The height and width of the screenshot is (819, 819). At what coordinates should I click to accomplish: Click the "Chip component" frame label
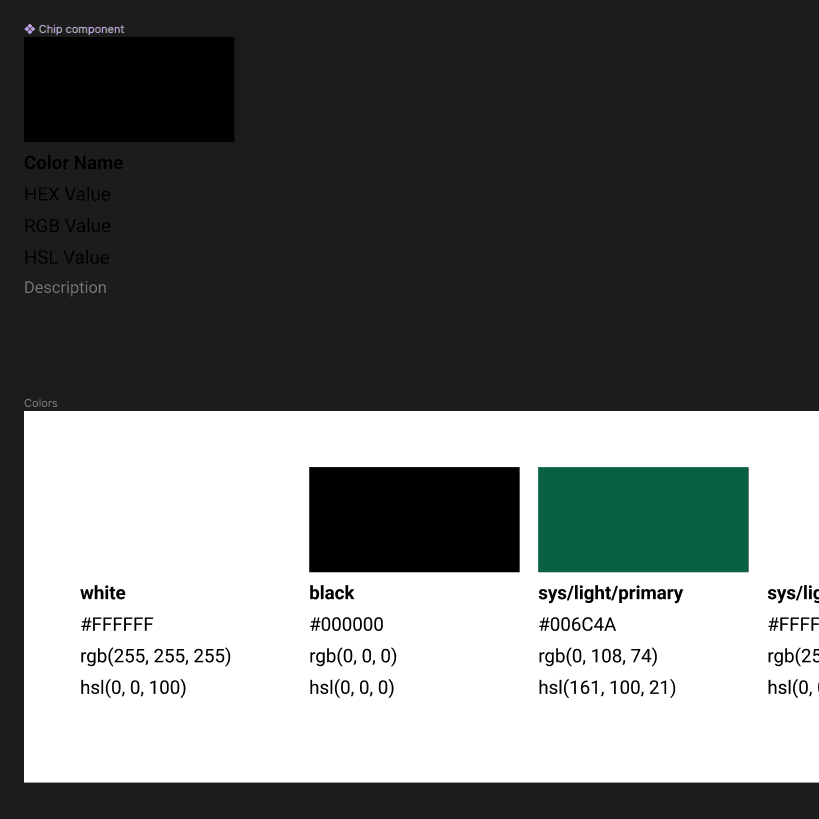pyautogui.click(x=80, y=29)
